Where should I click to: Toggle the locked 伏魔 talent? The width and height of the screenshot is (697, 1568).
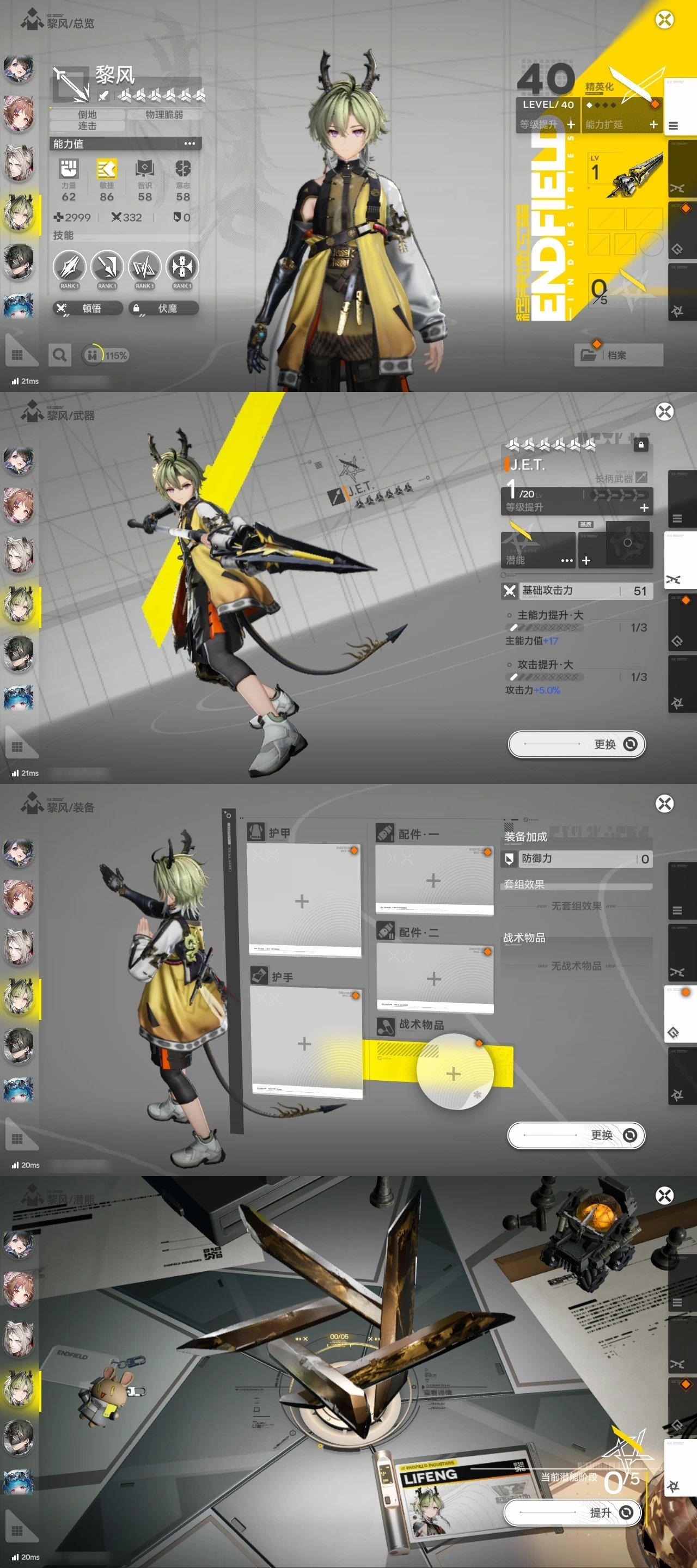(x=163, y=309)
